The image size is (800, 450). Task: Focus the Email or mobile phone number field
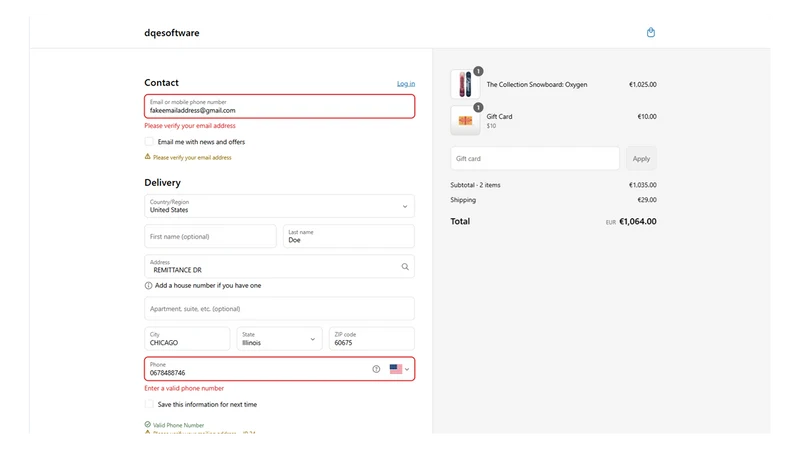279,107
